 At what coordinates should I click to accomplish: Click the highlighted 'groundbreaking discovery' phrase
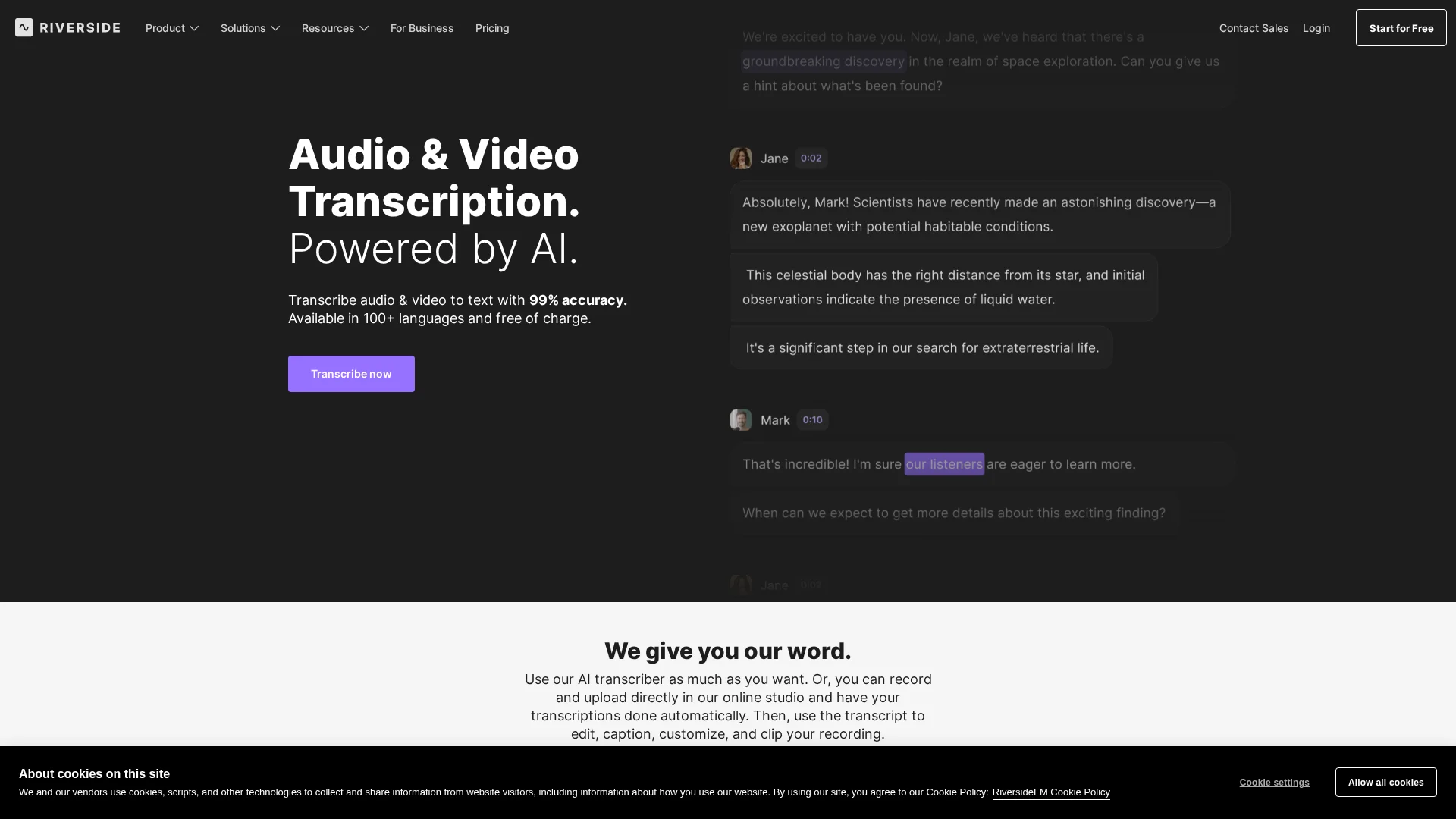point(823,61)
